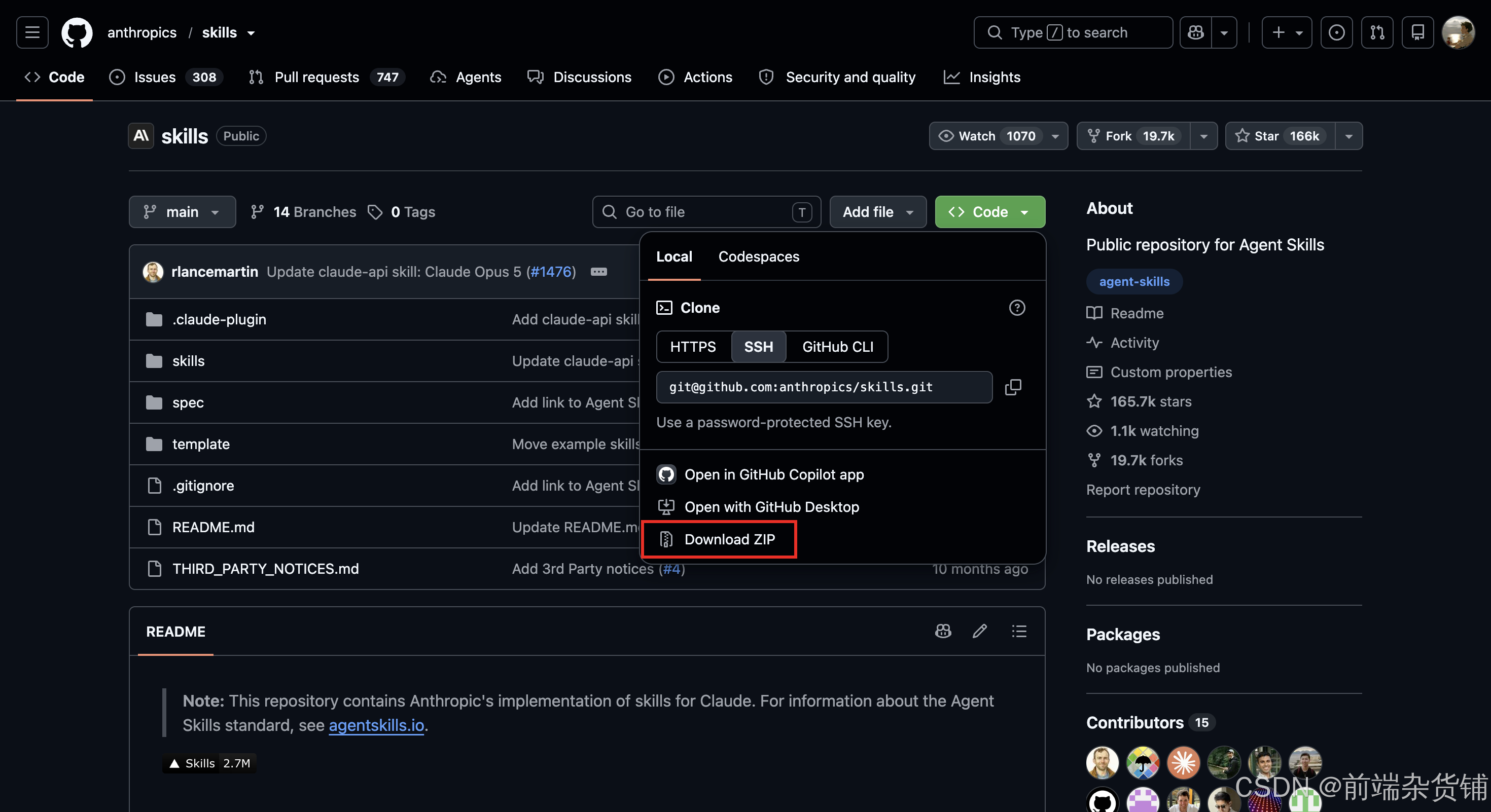View the 14 Branches list
The height and width of the screenshot is (812, 1491).
pos(303,212)
